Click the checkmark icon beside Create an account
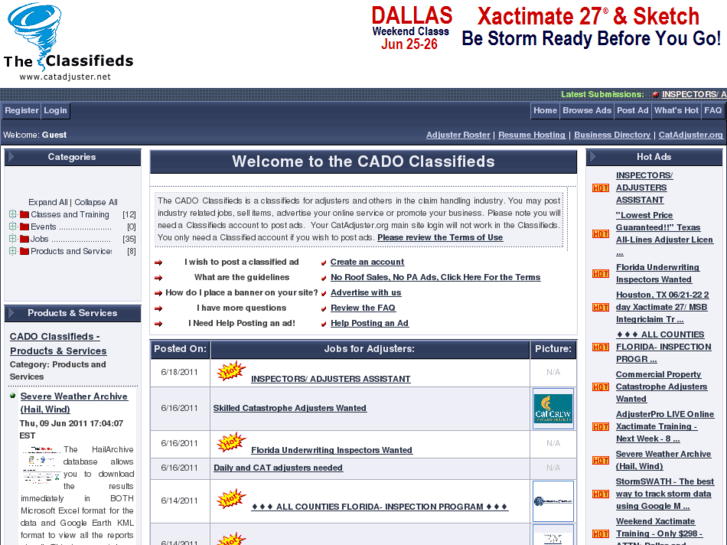This screenshot has height=545, width=727. (x=324, y=263)
